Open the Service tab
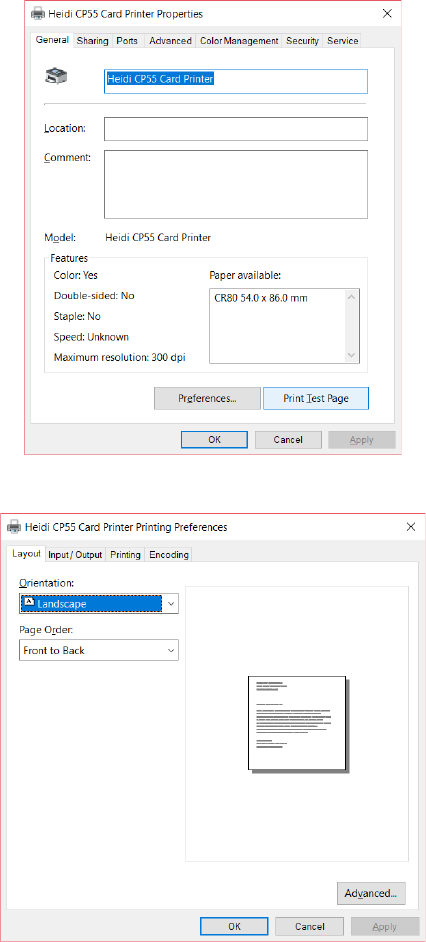 point(342,41)
